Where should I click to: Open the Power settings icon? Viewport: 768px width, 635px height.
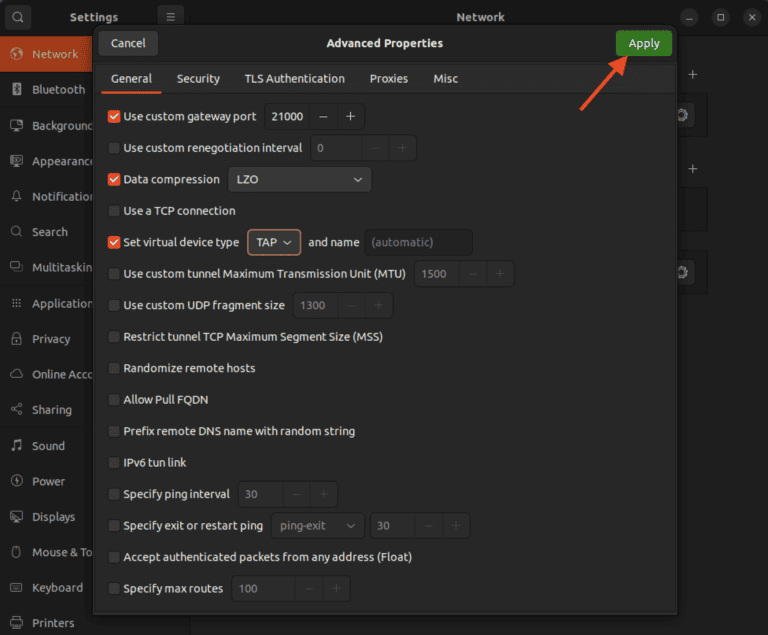coord(16,481)
